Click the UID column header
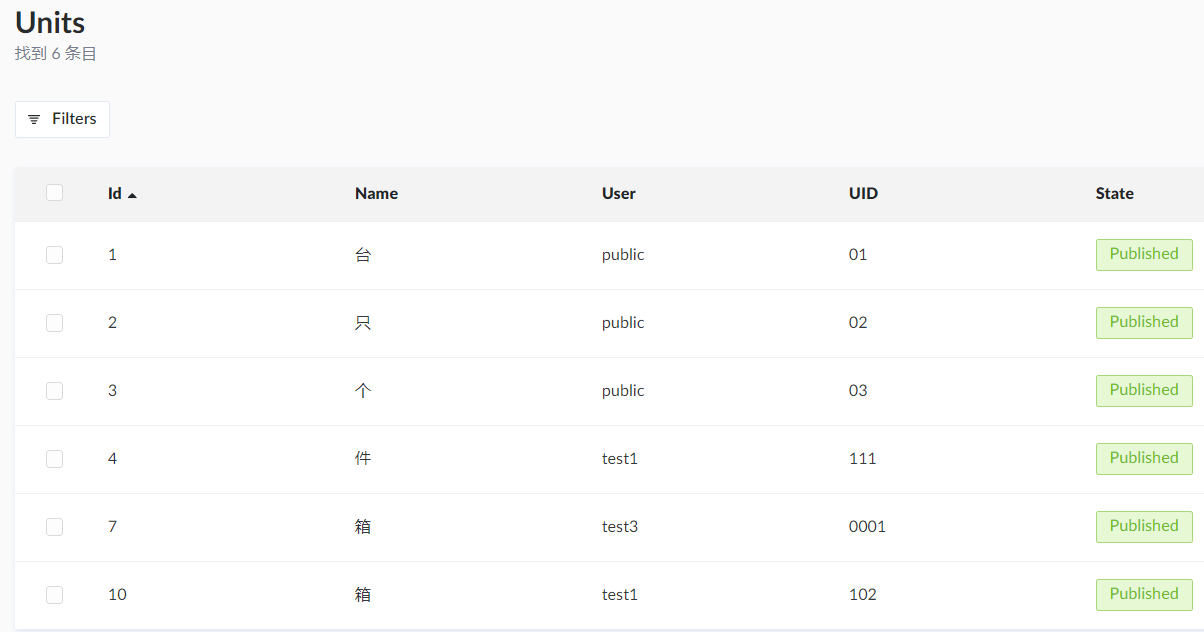The image size is (1204, 632). (862, 193)
